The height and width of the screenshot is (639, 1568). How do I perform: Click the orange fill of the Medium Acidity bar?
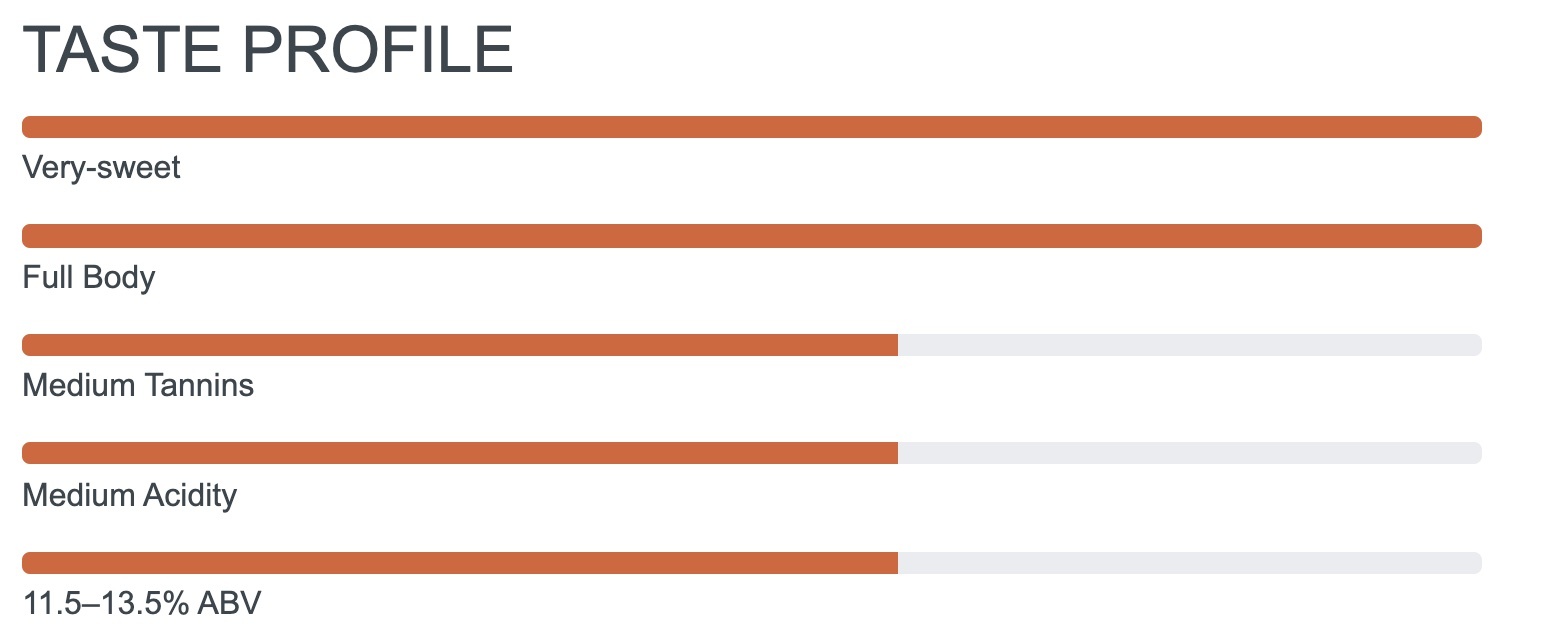click(460, 453)
